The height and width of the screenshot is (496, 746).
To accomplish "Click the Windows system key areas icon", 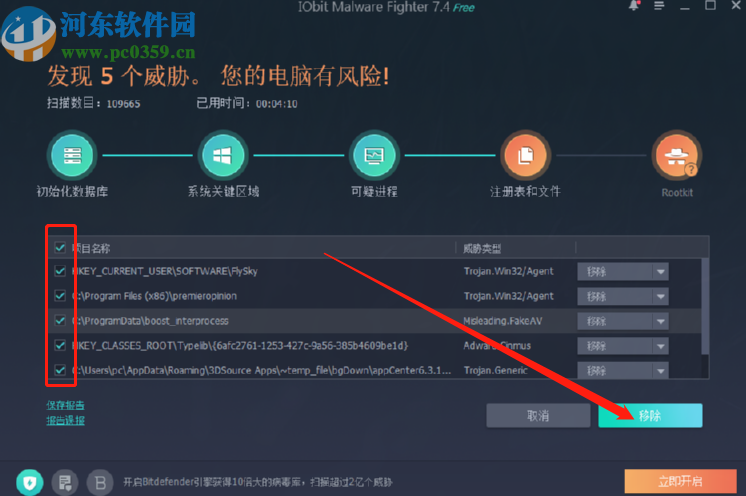I will tap(223, 156).
